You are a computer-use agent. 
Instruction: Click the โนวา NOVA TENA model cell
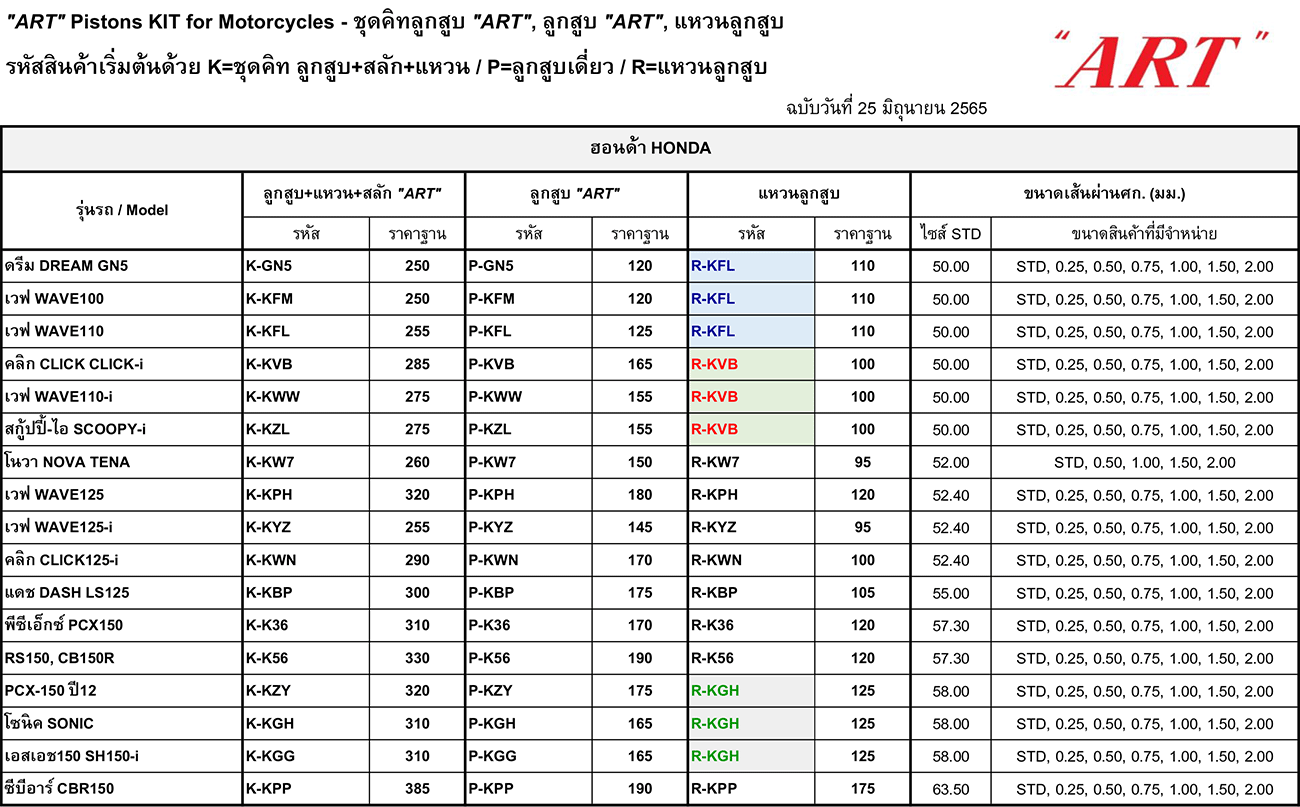pyautogui.click(x=122, y=462)
